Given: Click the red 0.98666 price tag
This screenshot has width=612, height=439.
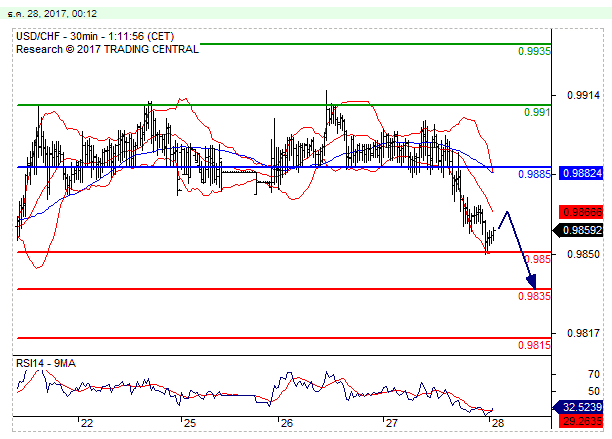Looking at the screenshot, I should 582,212.
